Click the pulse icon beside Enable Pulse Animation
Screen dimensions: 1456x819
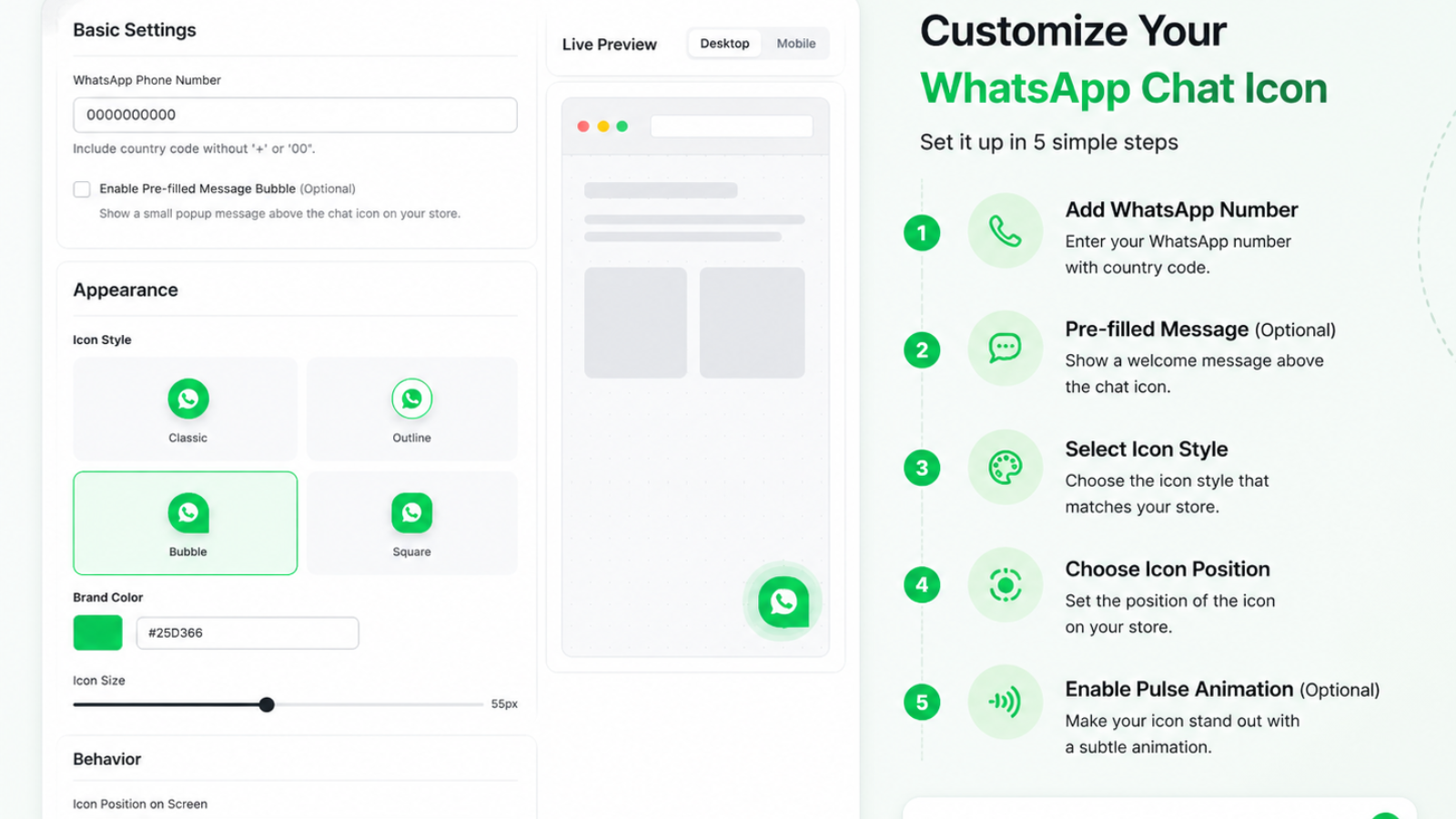pos(1005,702)
